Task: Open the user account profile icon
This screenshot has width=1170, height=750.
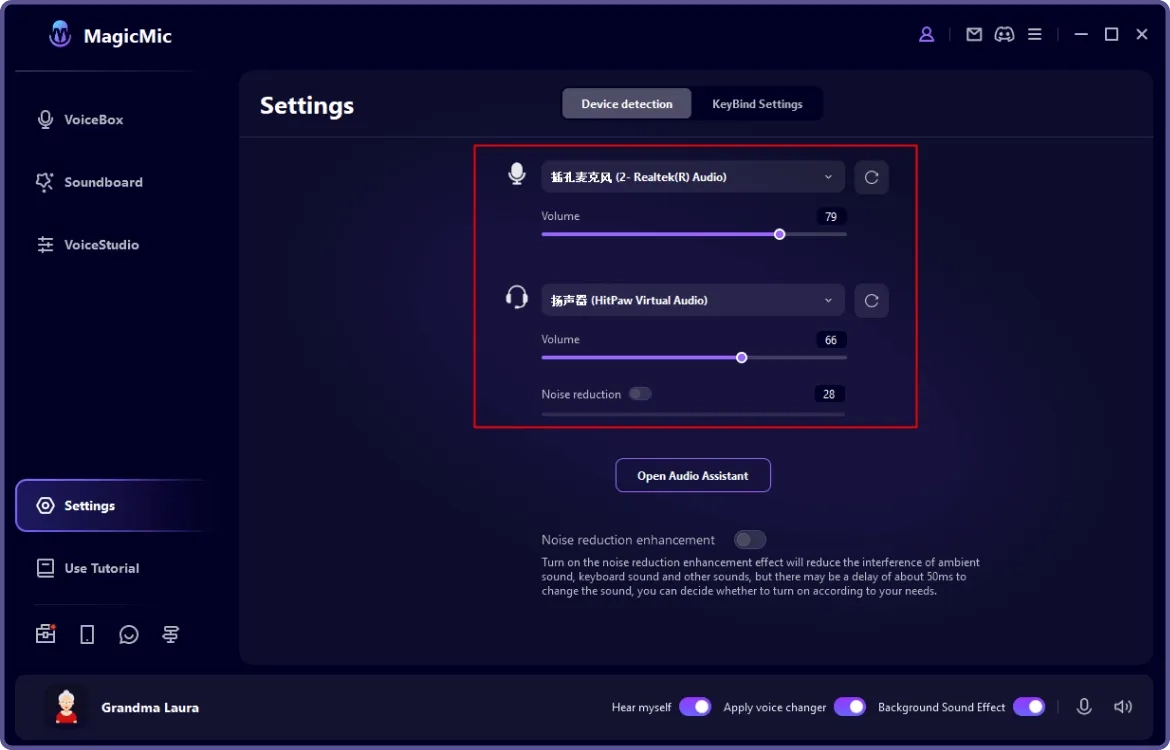Action: click(926, 33)
